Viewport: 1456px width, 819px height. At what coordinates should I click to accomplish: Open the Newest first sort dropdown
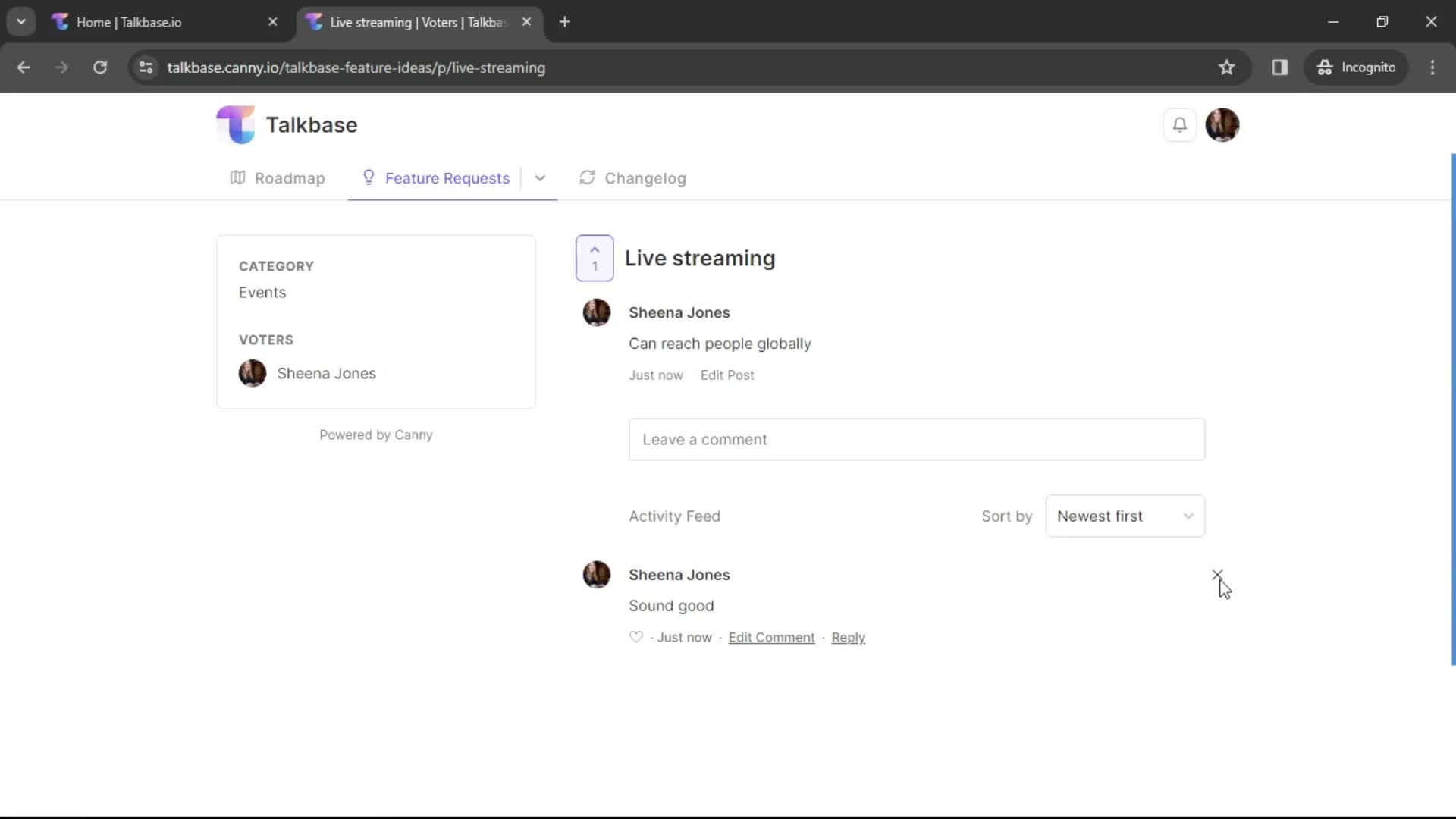pos(1125,516)
